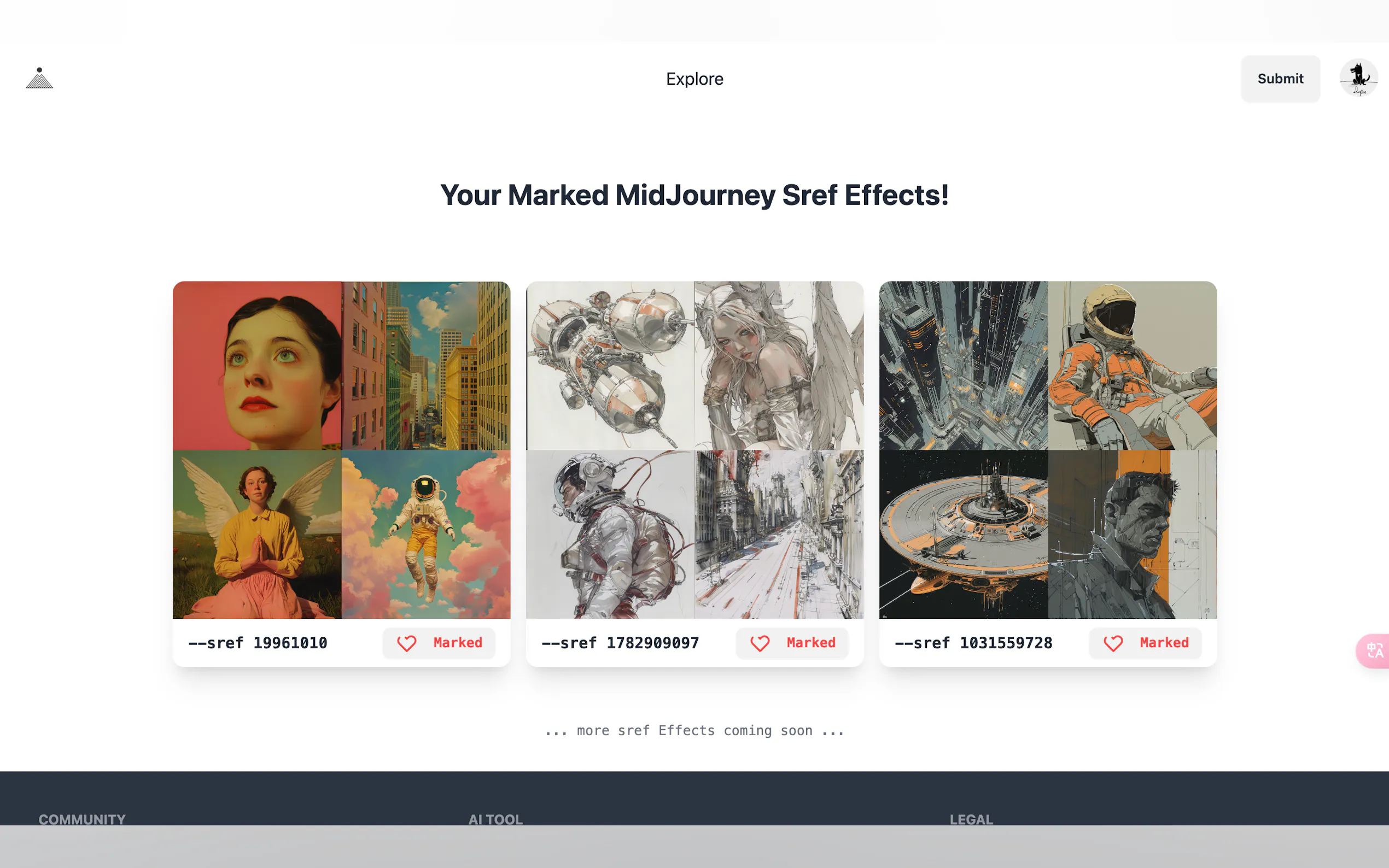Click the pyramid site logo
Screen dimensions: 1389x868
tap(39, 78)
